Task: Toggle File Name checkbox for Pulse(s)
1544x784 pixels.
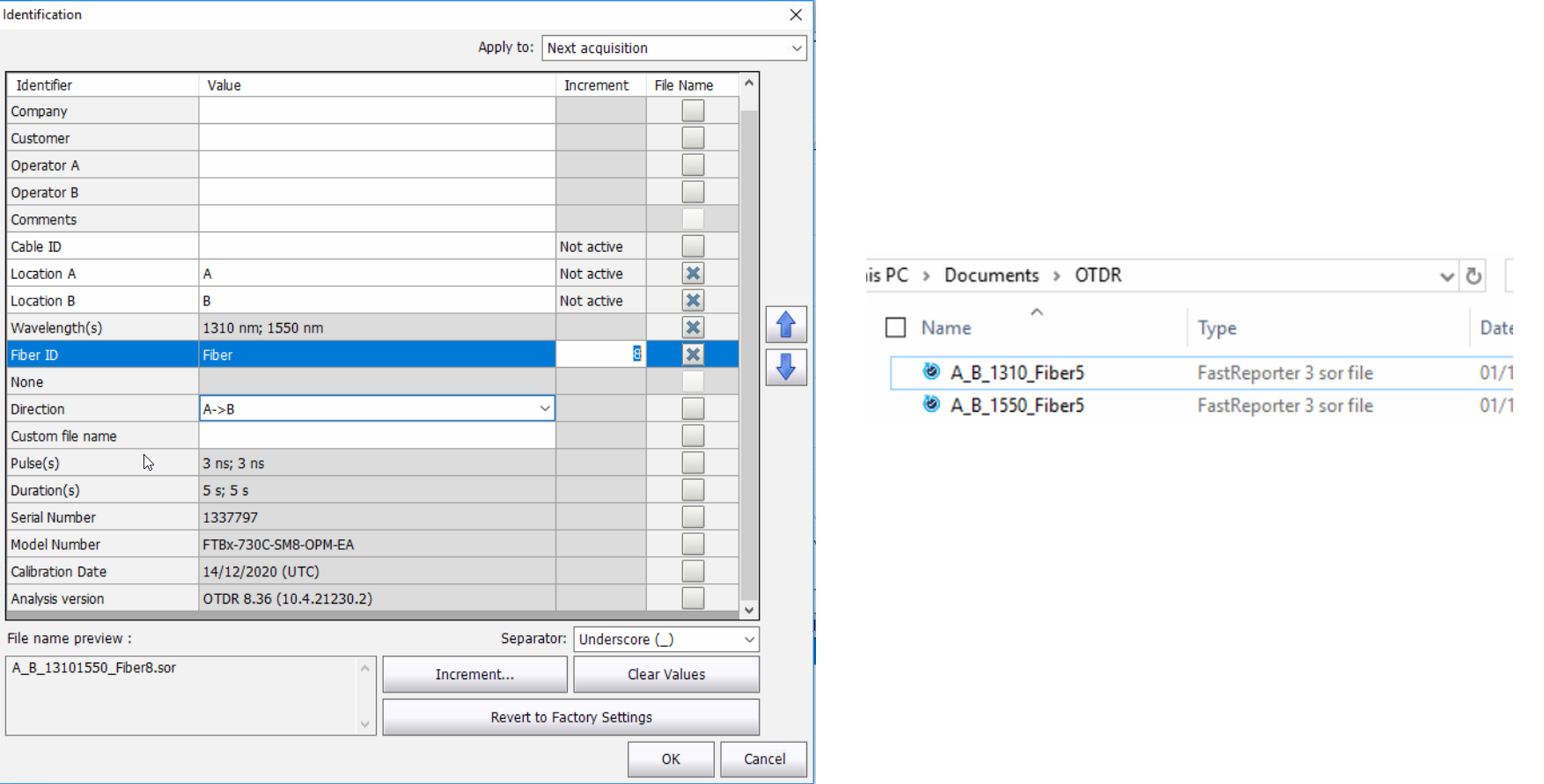Action: coord(693,463)
